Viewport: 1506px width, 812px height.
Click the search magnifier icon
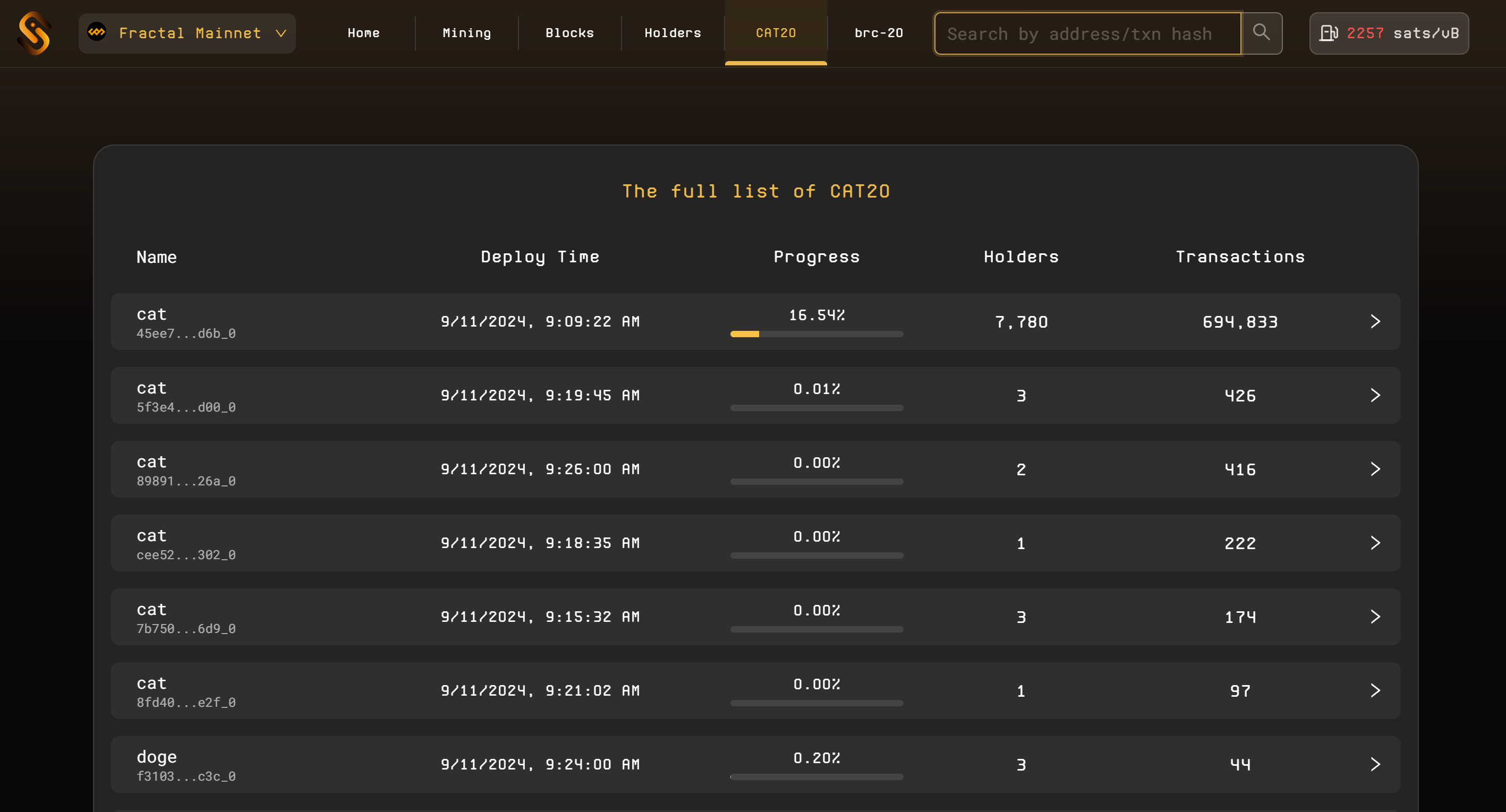[1261, 33]
